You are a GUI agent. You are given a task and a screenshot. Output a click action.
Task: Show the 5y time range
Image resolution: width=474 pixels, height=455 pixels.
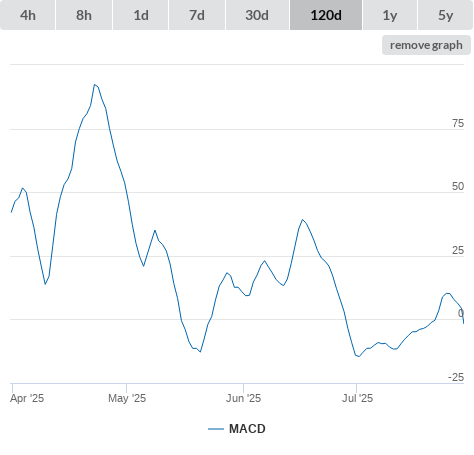[445, 15]
